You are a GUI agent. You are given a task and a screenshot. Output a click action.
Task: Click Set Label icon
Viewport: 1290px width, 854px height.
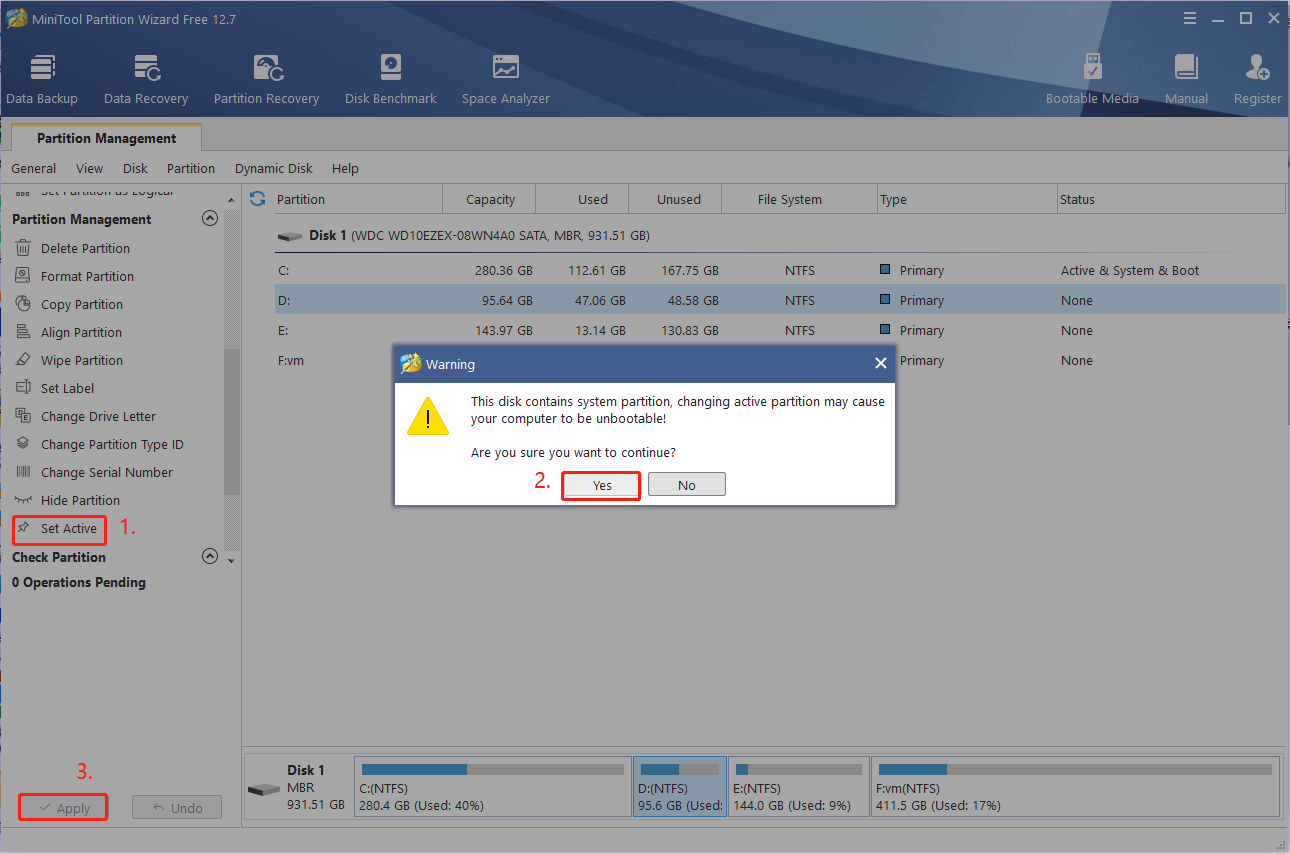[x=23, y=388]
